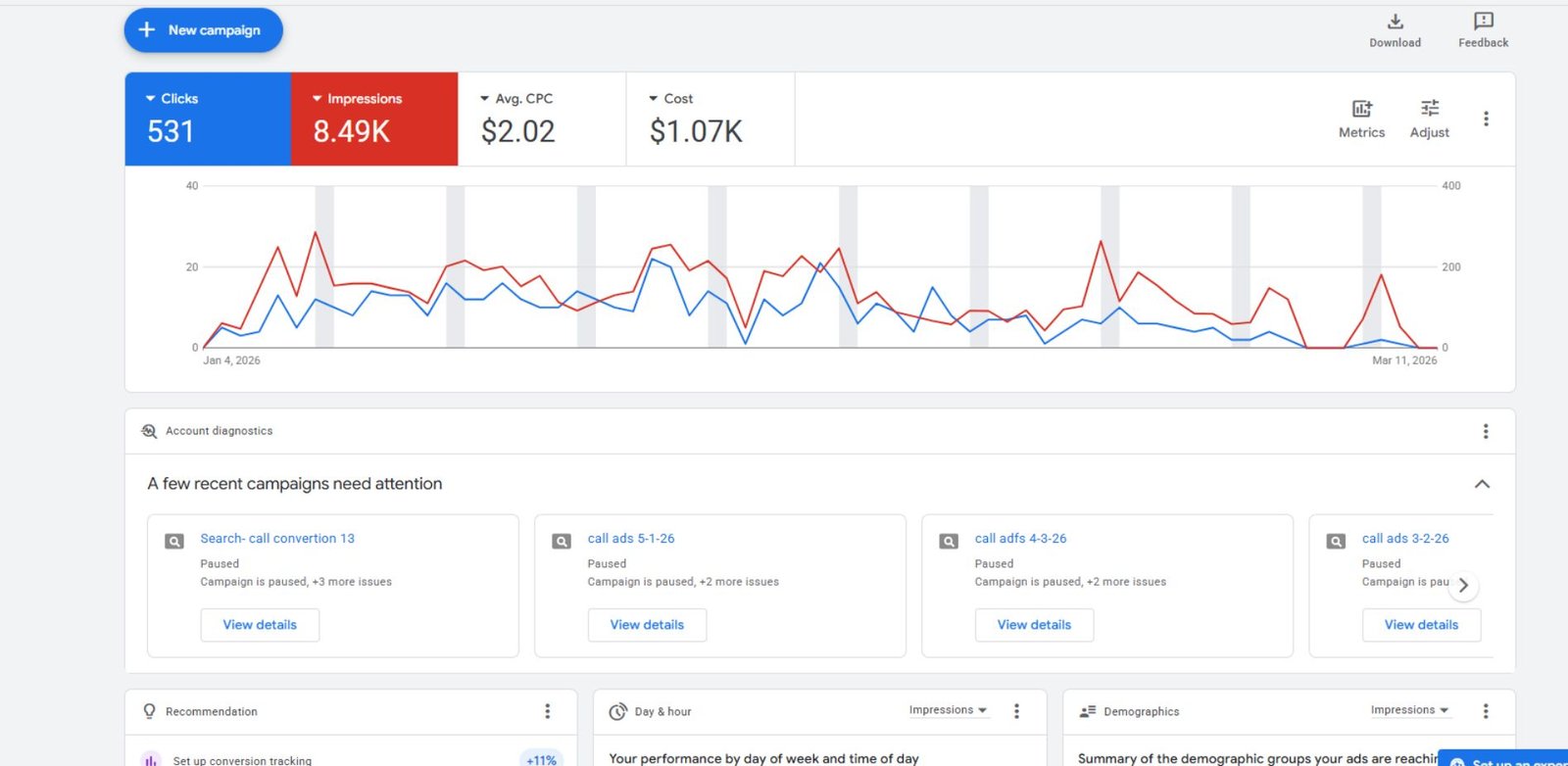Open the call ads 5-1-26 campaign link
Image resolution: width=1568 pixels, height=766 pixels.
tap(630, 539)
